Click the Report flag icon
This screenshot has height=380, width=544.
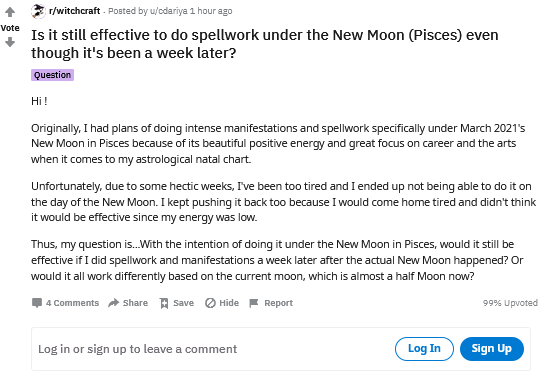pyautogui.click(x=254, y=303)
